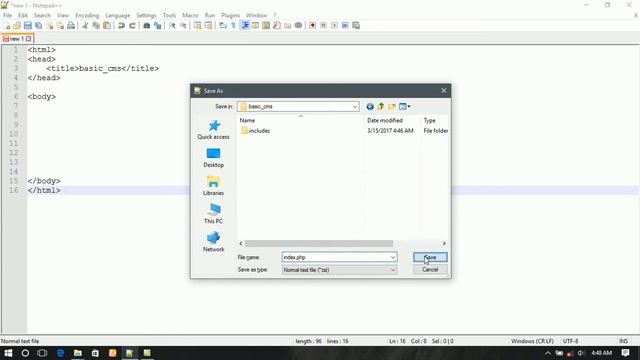Viewport: 640px width, 360px height.
Task: Open the Language menu
Action: coord(118,15)
